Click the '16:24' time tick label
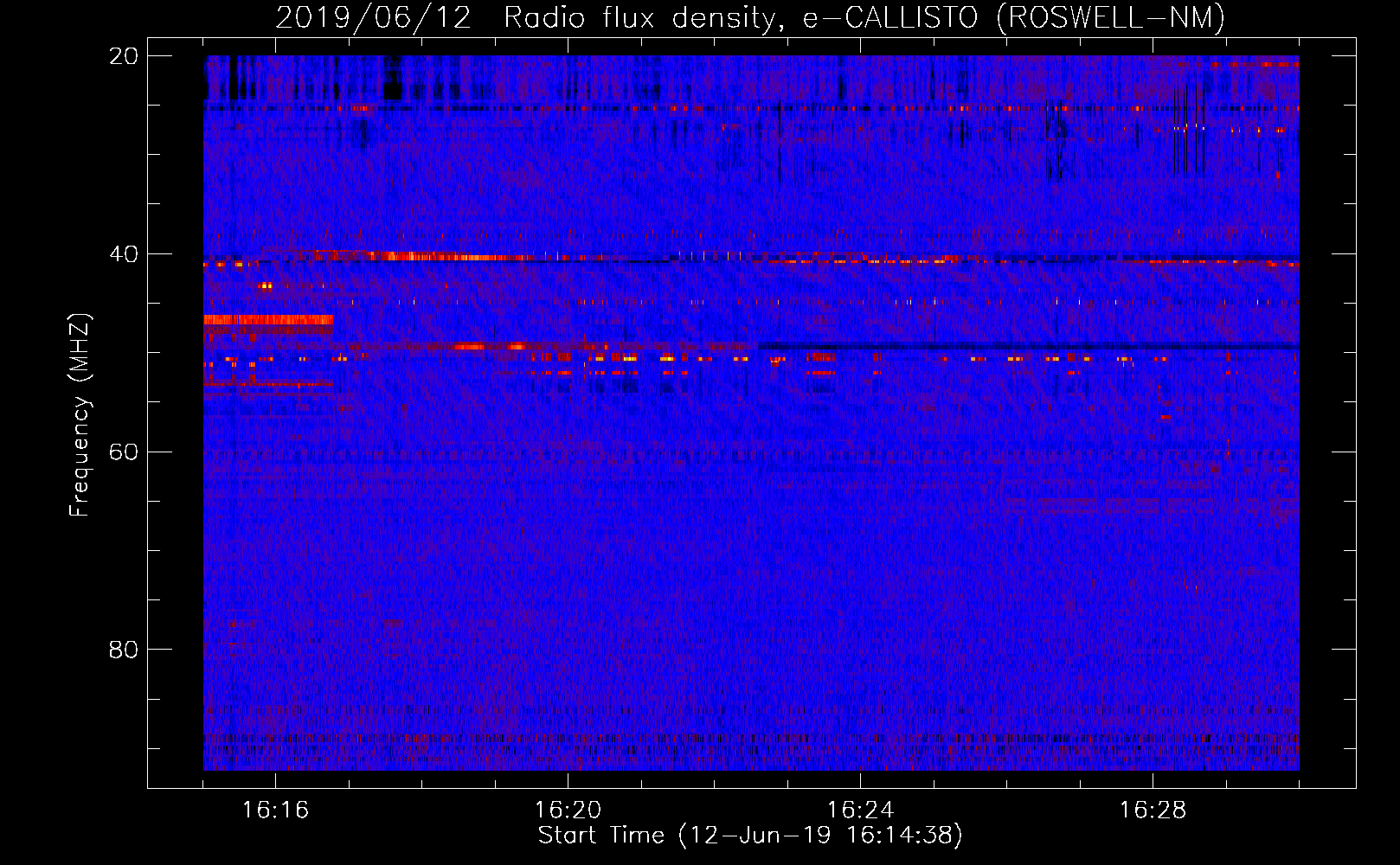The image size is (1400, 865). [x=860, y=811]
